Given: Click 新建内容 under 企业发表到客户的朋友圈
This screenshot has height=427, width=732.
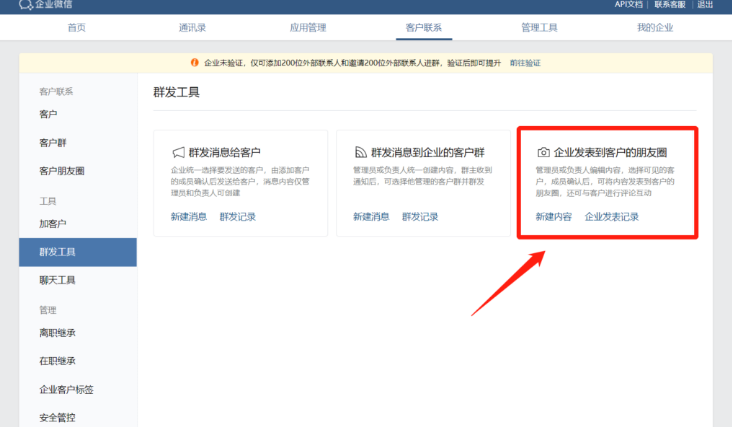Looking at the screenshot, I should click(553, 216).
